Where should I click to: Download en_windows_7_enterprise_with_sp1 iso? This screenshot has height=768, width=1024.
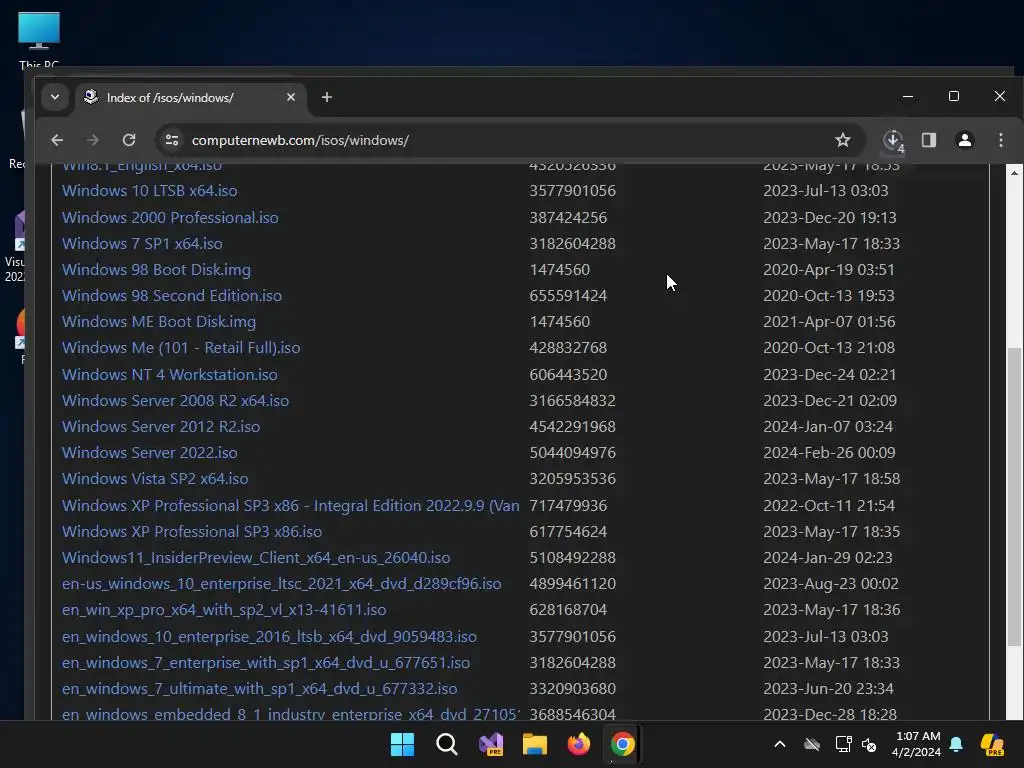tap(266, 664)
